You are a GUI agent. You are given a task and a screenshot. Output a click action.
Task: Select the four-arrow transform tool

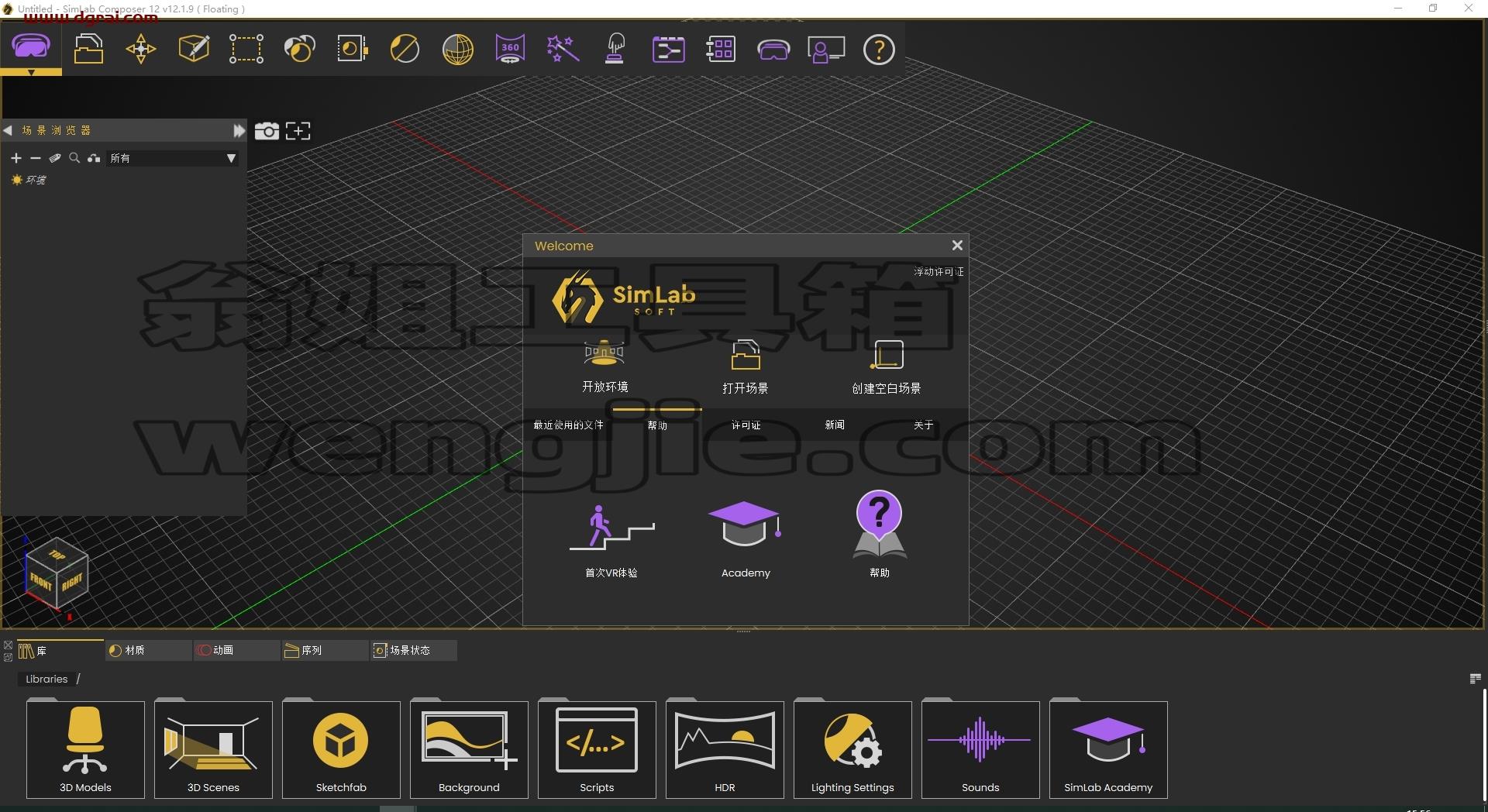click(x=141, y=49)
